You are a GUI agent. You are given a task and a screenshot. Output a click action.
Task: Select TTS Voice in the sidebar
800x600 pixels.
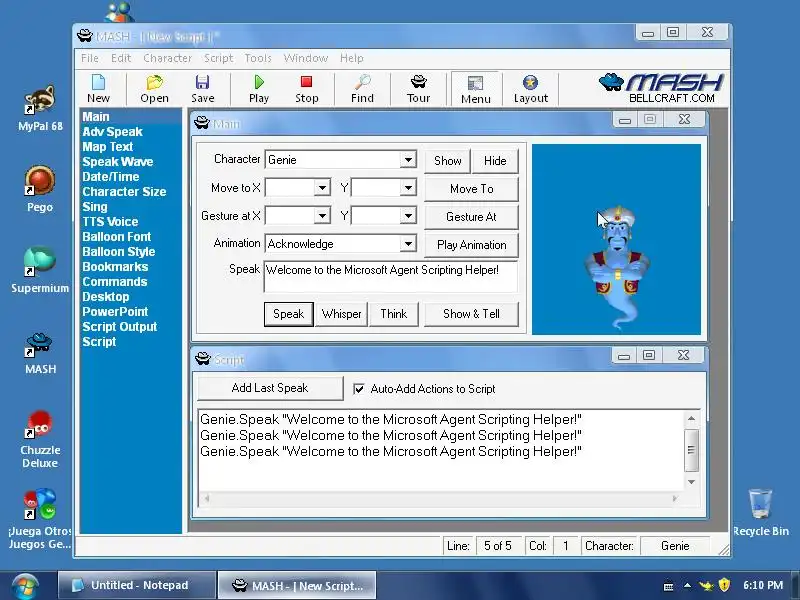110,221
